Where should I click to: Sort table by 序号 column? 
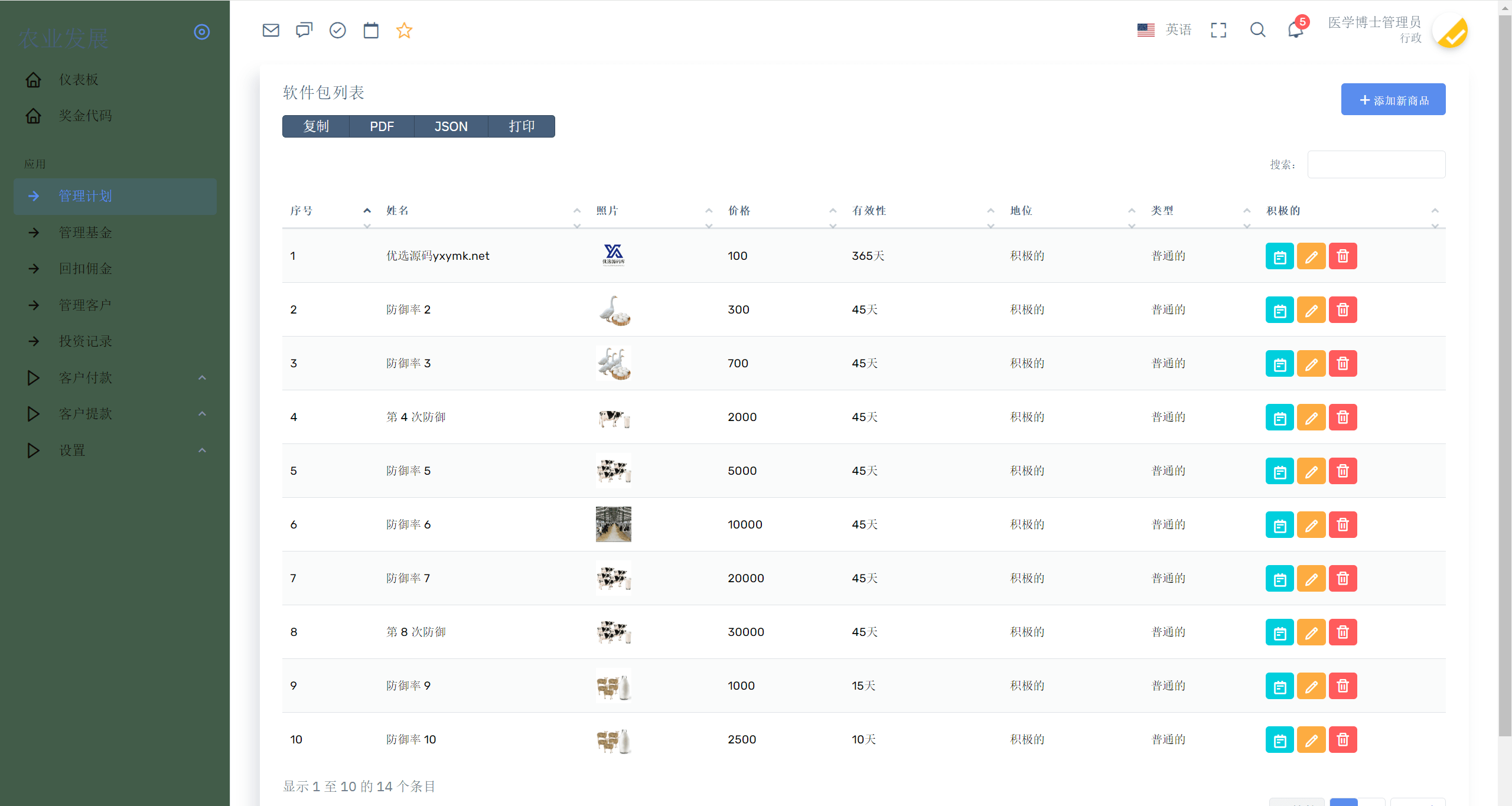(330, 211)
